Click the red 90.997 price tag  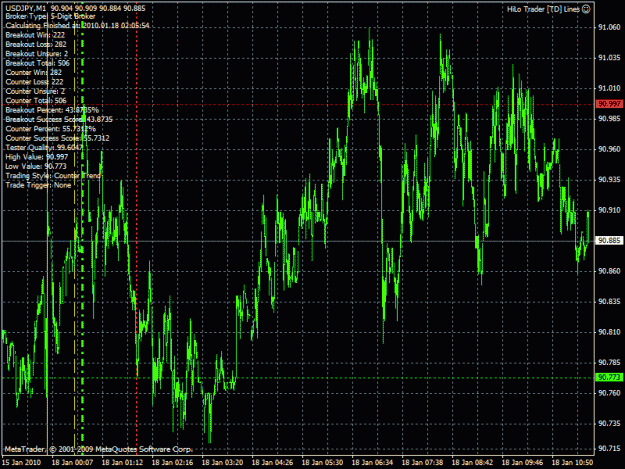tap(609, 104)
